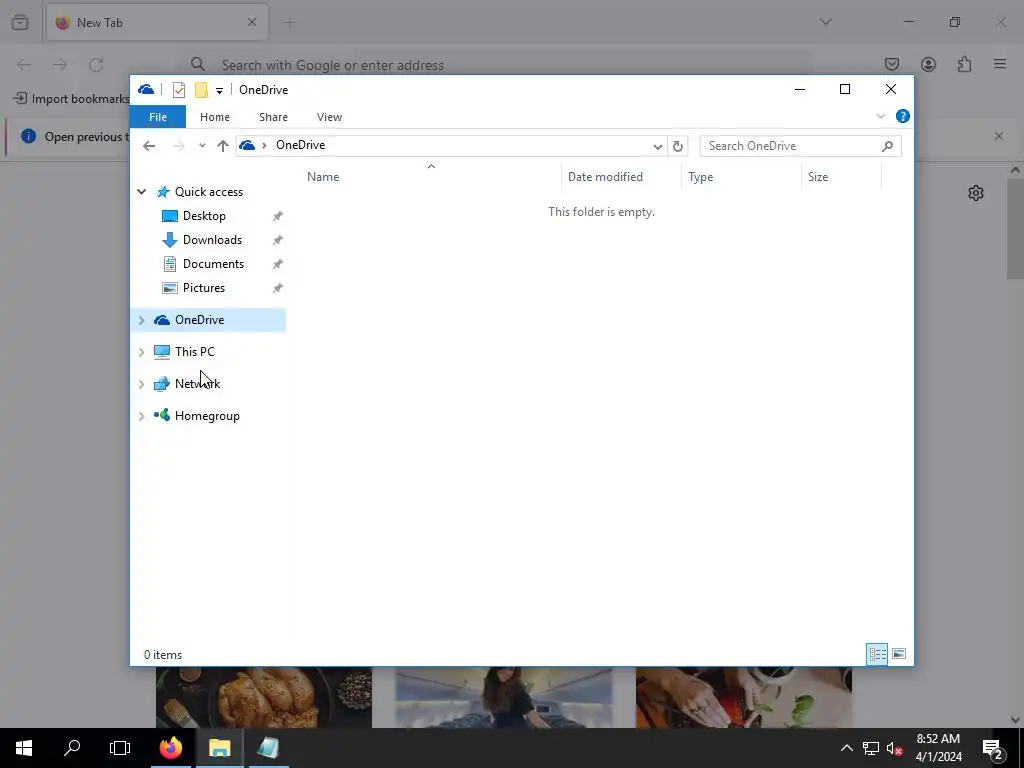Open the Home ribbon tab
The image size is (1024, 768).
point(215,117)
